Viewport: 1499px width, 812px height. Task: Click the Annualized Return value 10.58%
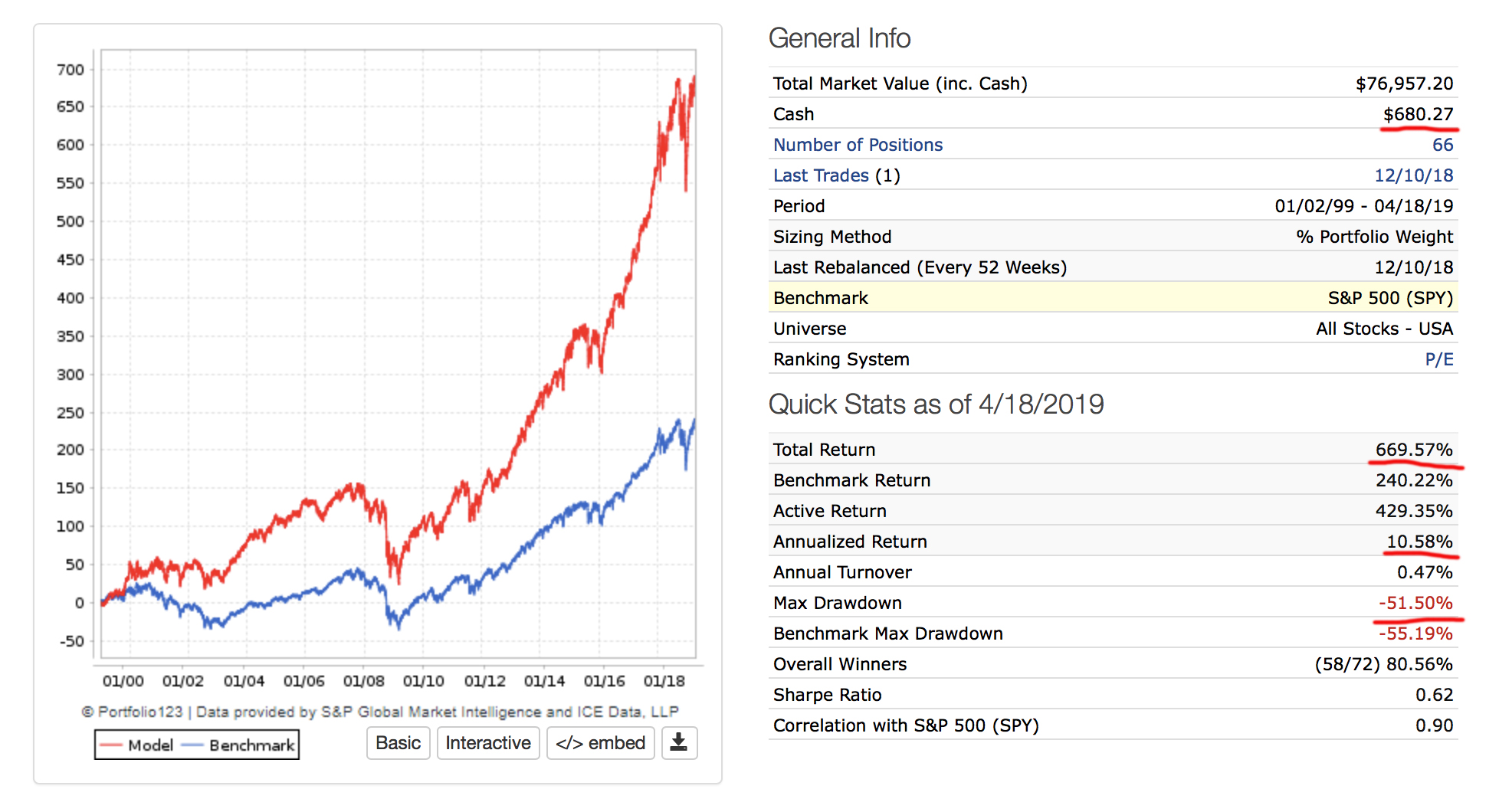pyautogui.click(x=1419, y=542)
